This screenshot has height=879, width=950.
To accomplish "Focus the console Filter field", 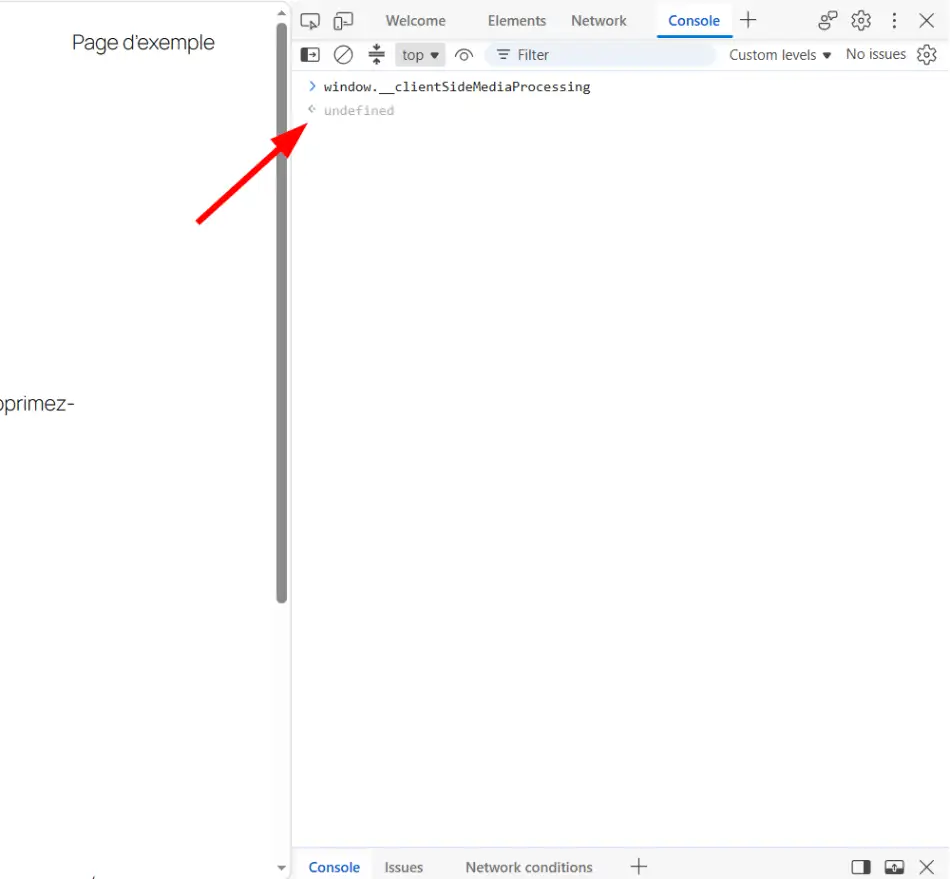I will point(600,55).
